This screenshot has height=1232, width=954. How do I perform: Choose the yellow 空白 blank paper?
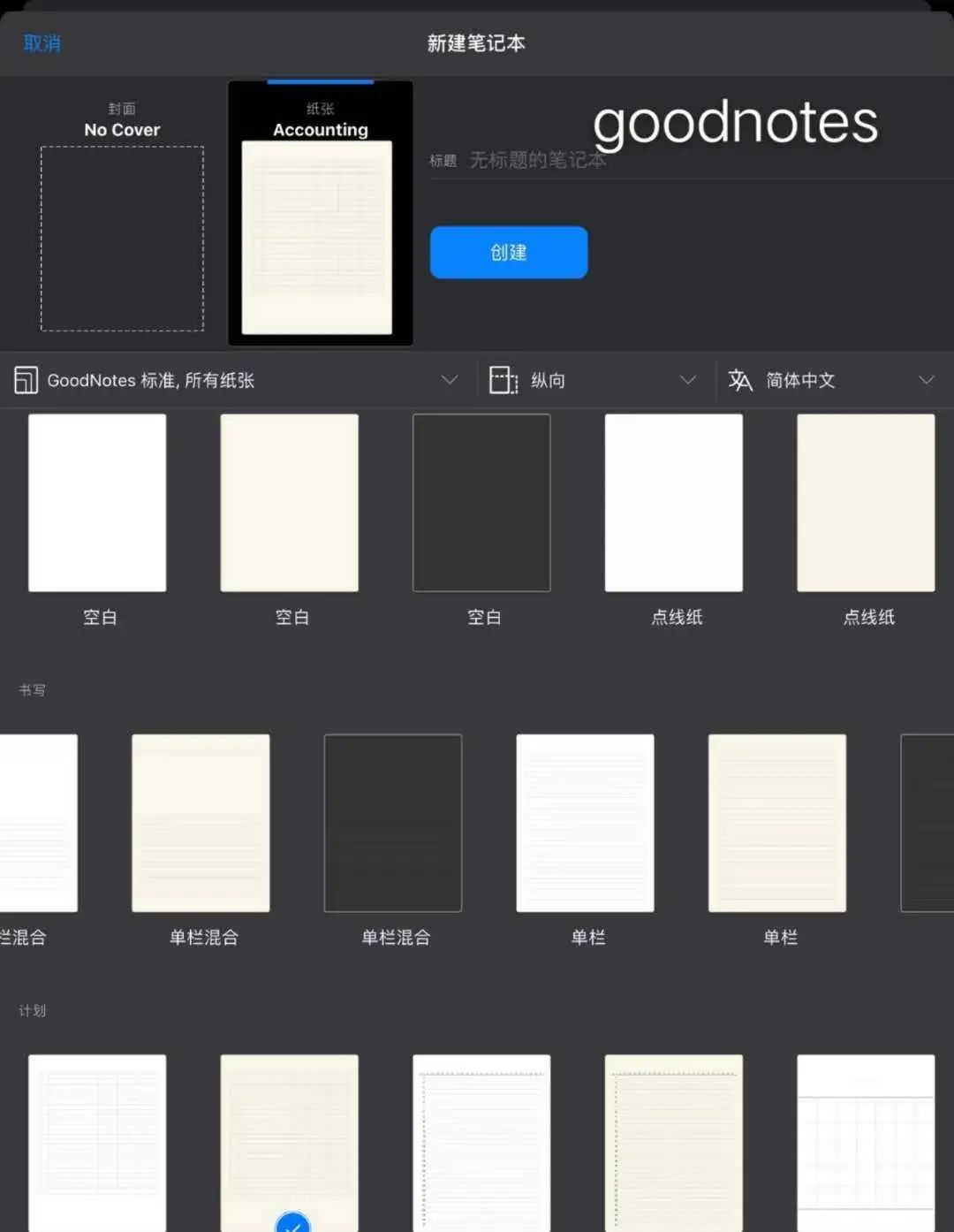coord(290,503)
